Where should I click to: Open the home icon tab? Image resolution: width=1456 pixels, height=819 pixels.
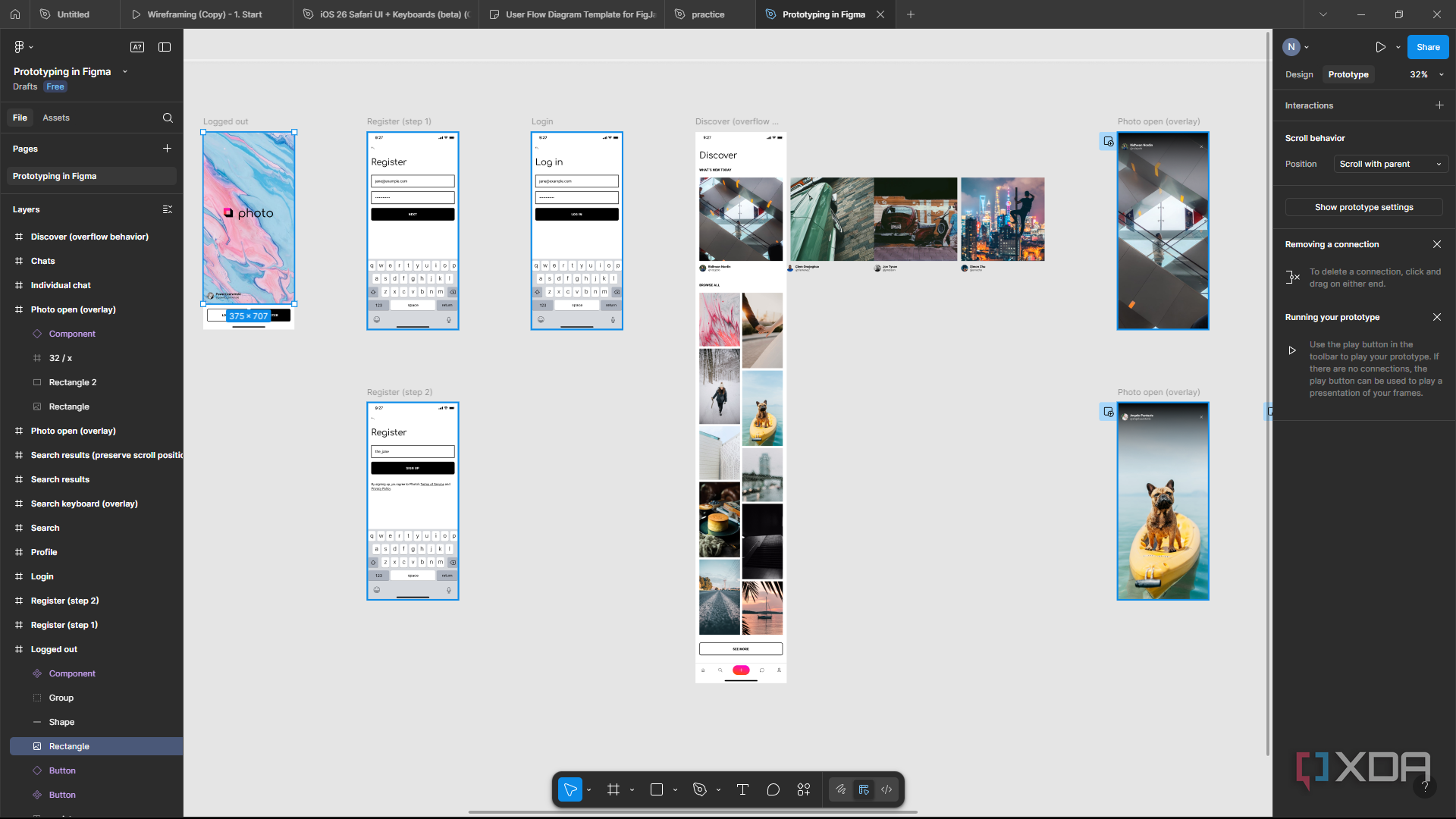[15, 14]
